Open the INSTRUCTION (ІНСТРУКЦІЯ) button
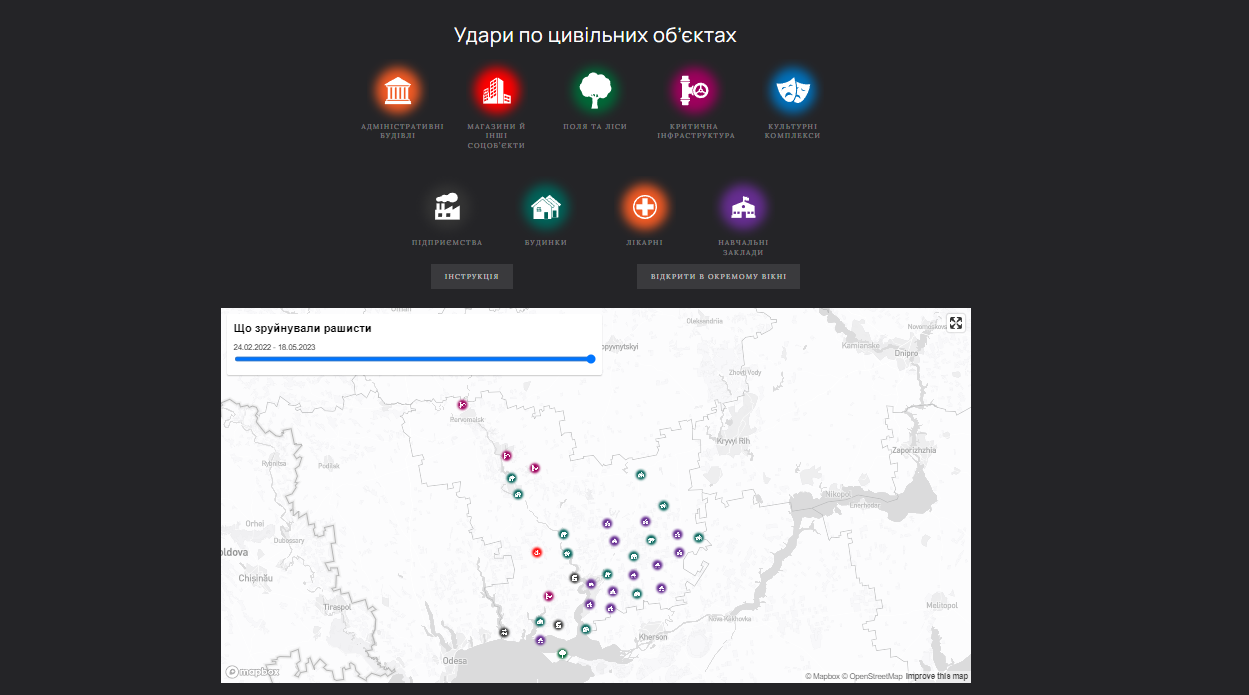Image resolution: width=1249 pixels, height=695 pixels. [x=472, y=277]
